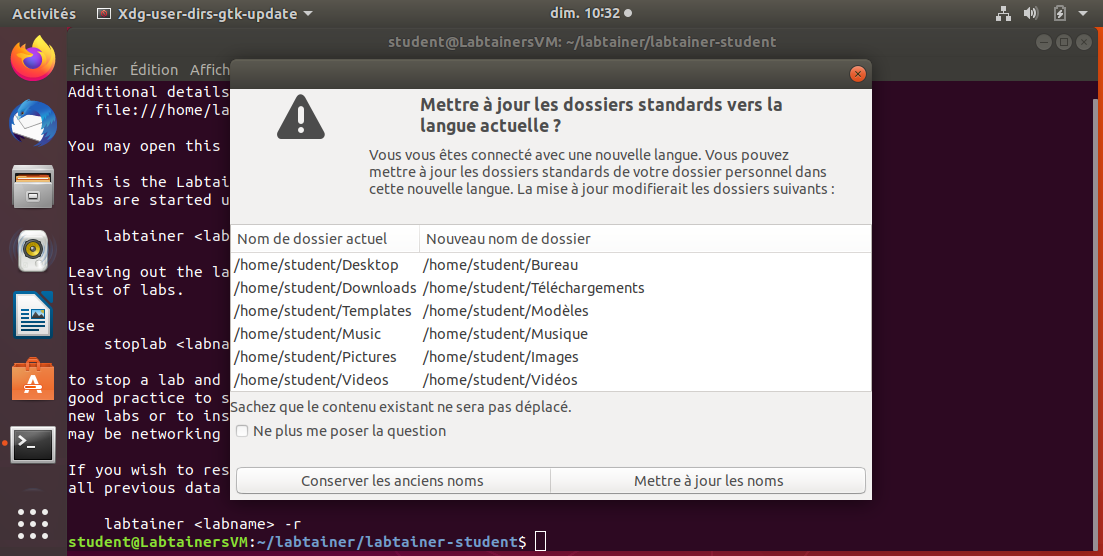The image size is (1103, 556).
Task: Click 'Conserver les anciens noms' button
Action: [x=392, y=481]
